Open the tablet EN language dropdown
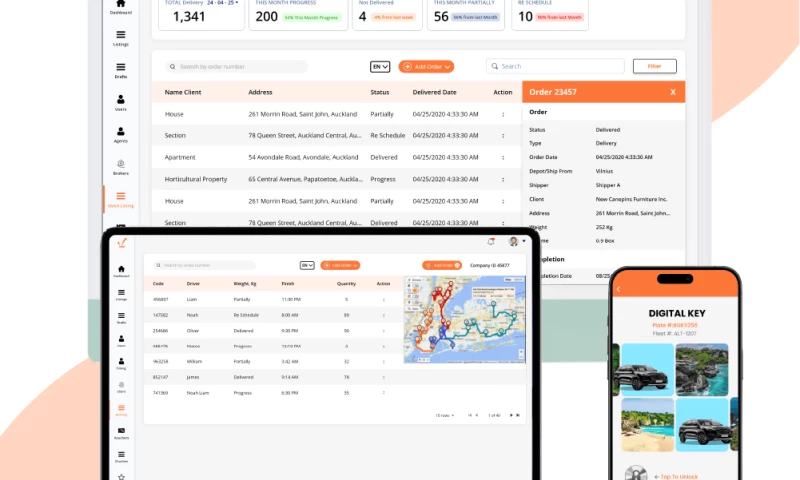Screen dimensions: 800x480 [307, 265]
